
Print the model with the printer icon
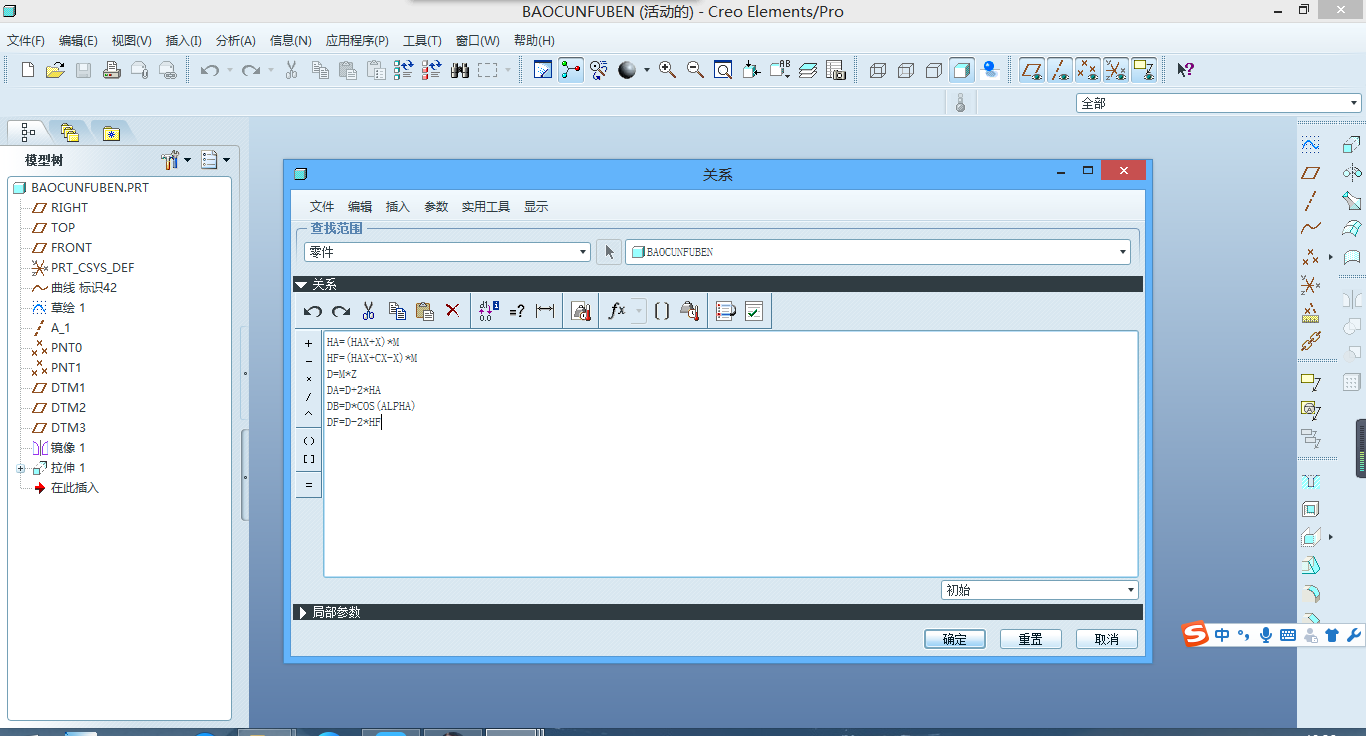click(112, 70)
